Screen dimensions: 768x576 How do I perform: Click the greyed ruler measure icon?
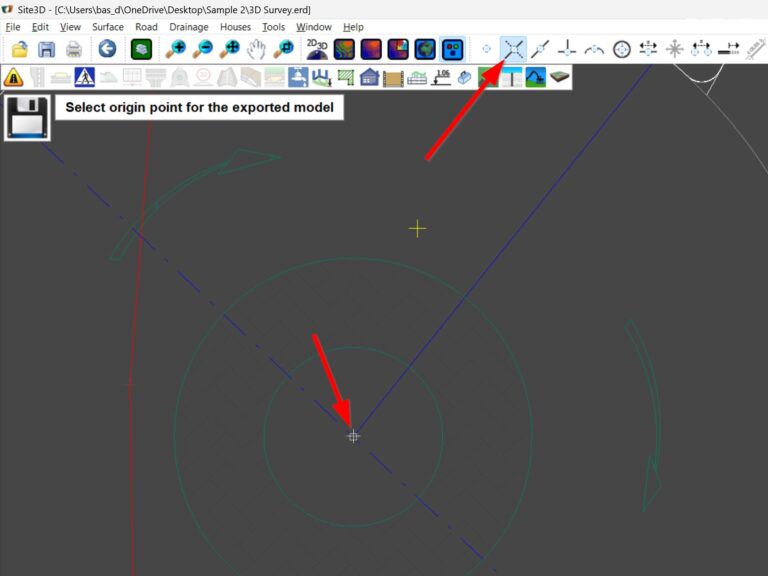756,49
